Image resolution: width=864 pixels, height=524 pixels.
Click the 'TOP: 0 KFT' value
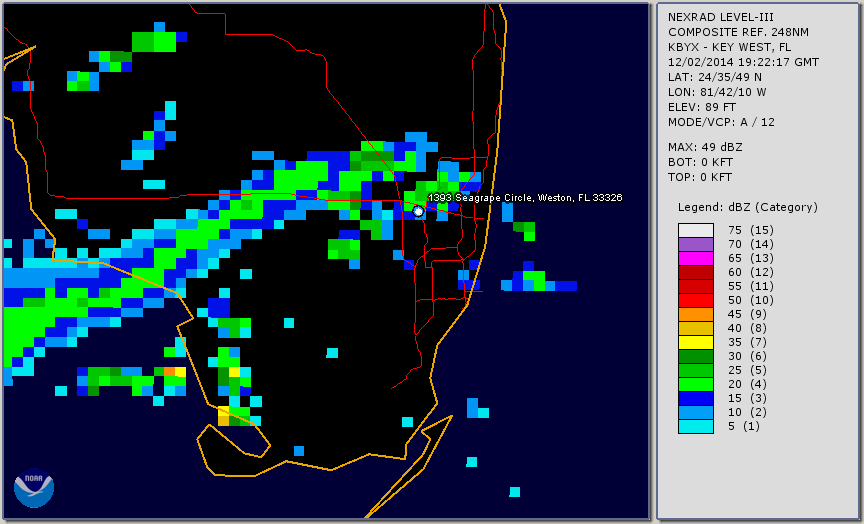click(700, 177)
